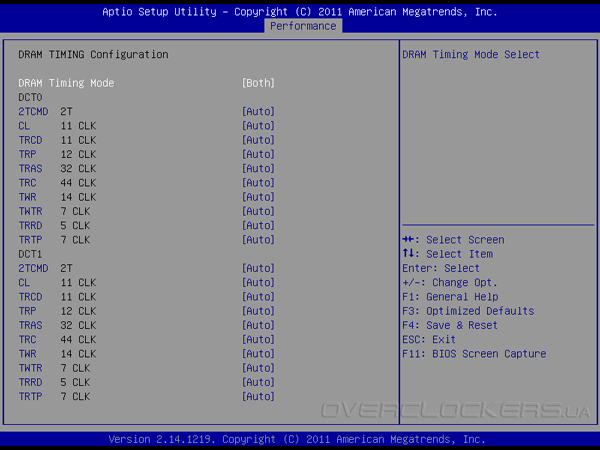
Task: Change DCT1 TRAS [Auto] value
Action: [x=258, y=325]
